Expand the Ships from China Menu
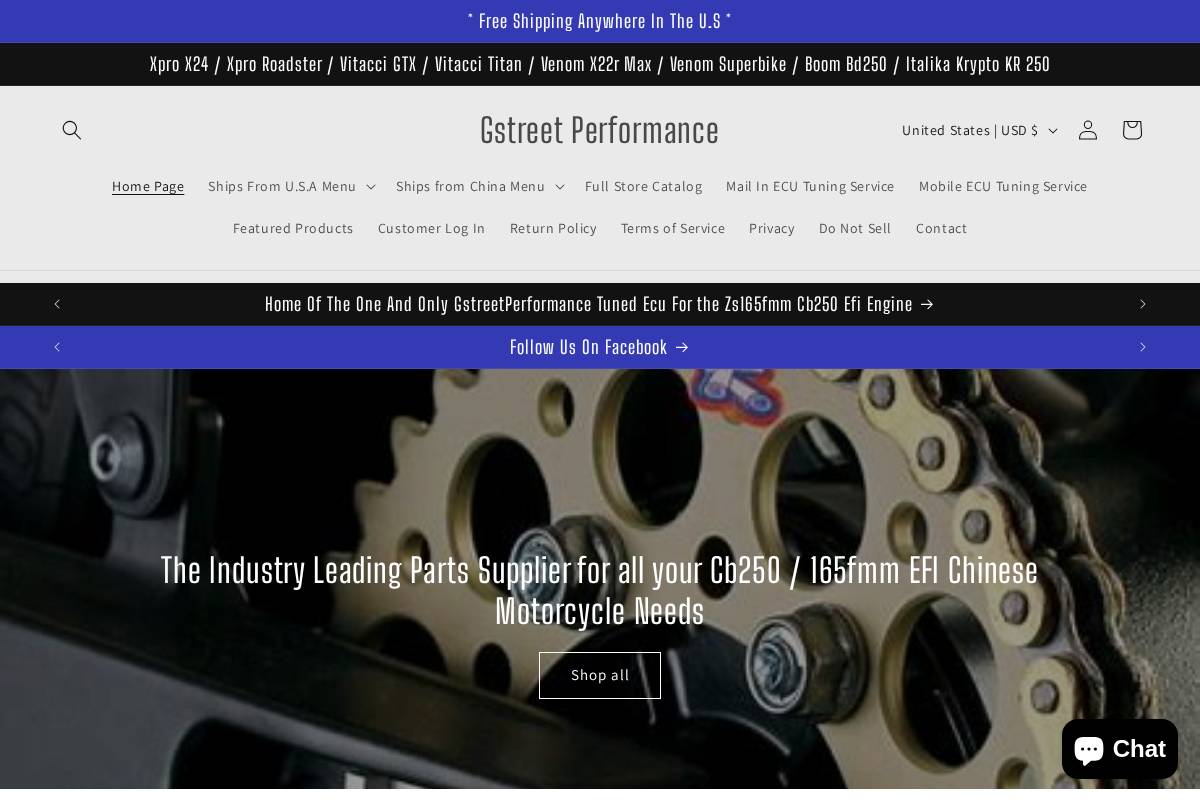Screen dimensions: 1200x800 (x=479, y=186)
